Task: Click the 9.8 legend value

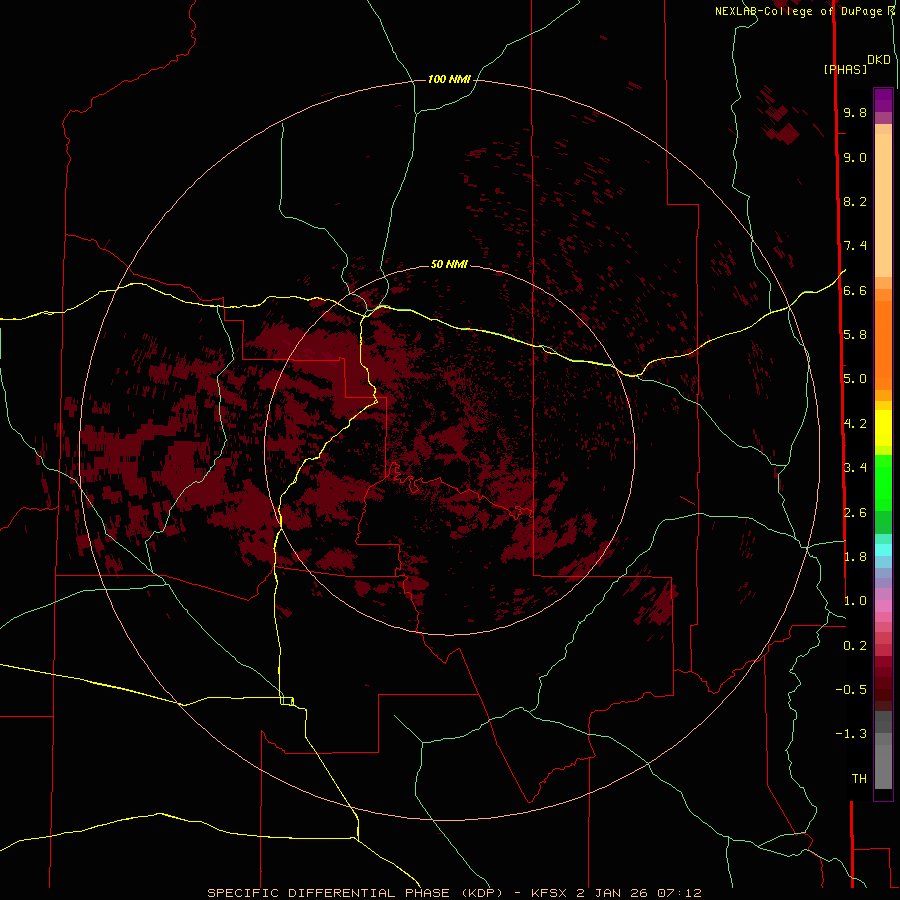Action: coord(855,112)
